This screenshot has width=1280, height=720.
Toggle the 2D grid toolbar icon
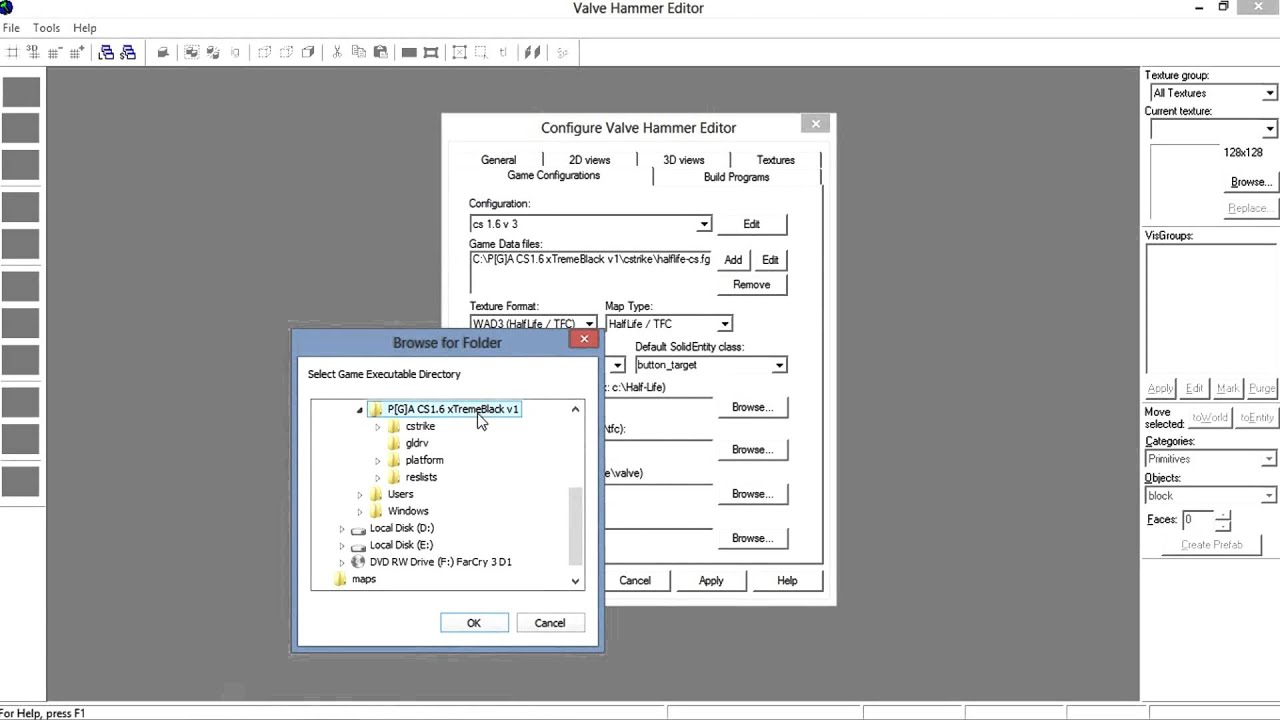[x=12, y=52]
